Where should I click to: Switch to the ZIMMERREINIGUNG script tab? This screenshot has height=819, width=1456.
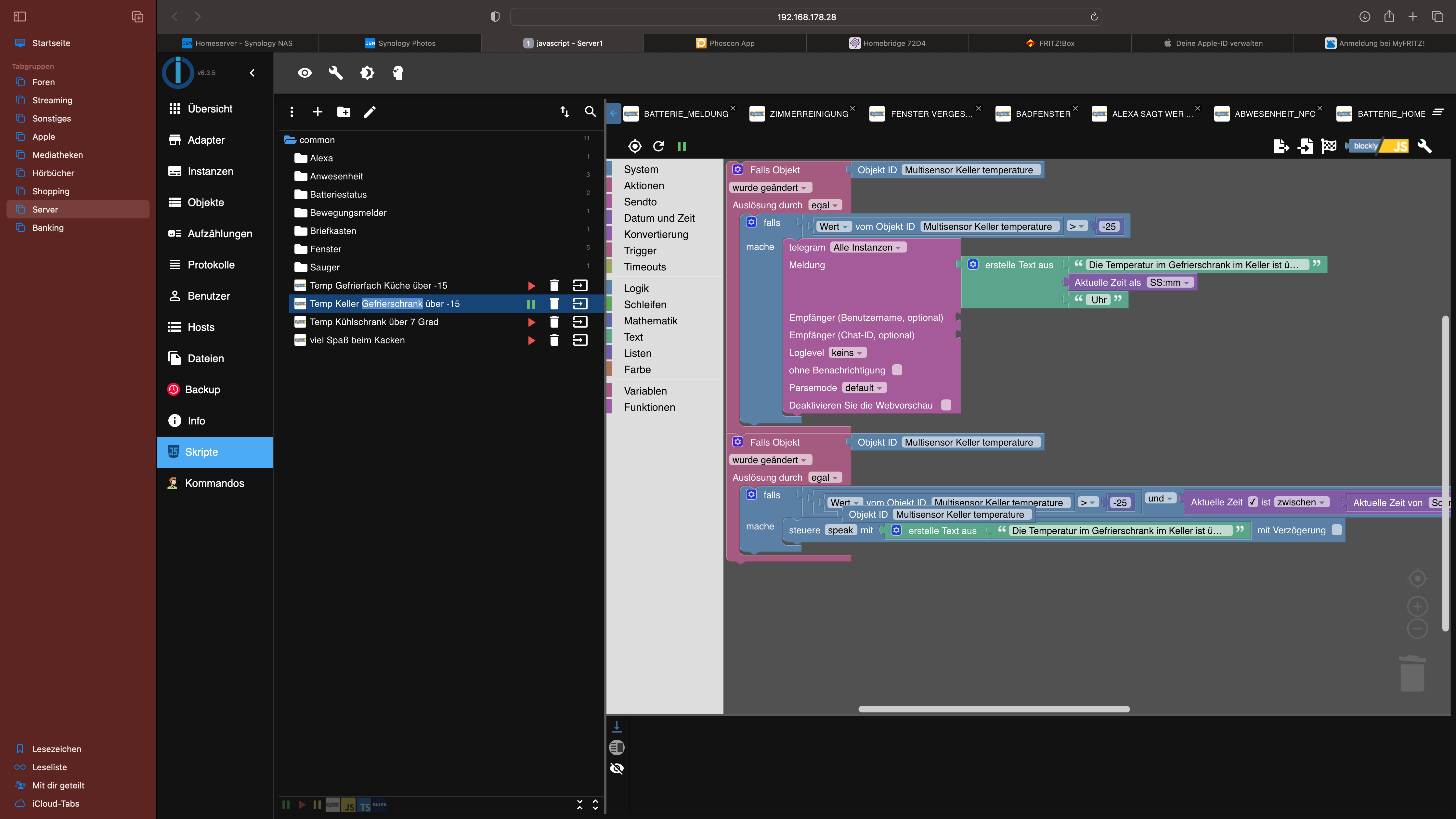[x=808, y=114]
